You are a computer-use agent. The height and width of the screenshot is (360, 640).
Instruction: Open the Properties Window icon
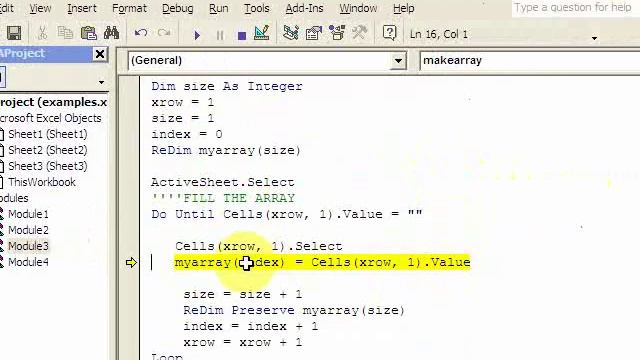pos(313,33)
